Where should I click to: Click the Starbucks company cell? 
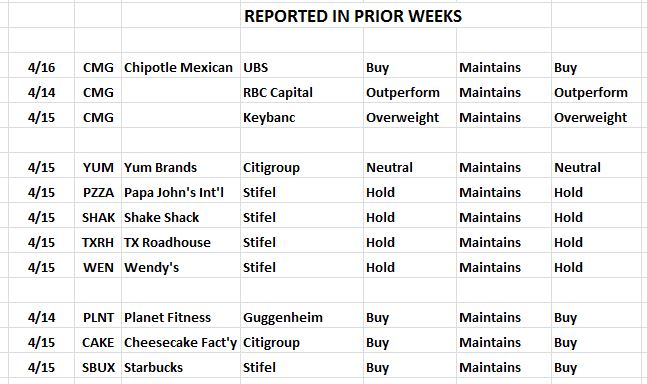[181, 367]
